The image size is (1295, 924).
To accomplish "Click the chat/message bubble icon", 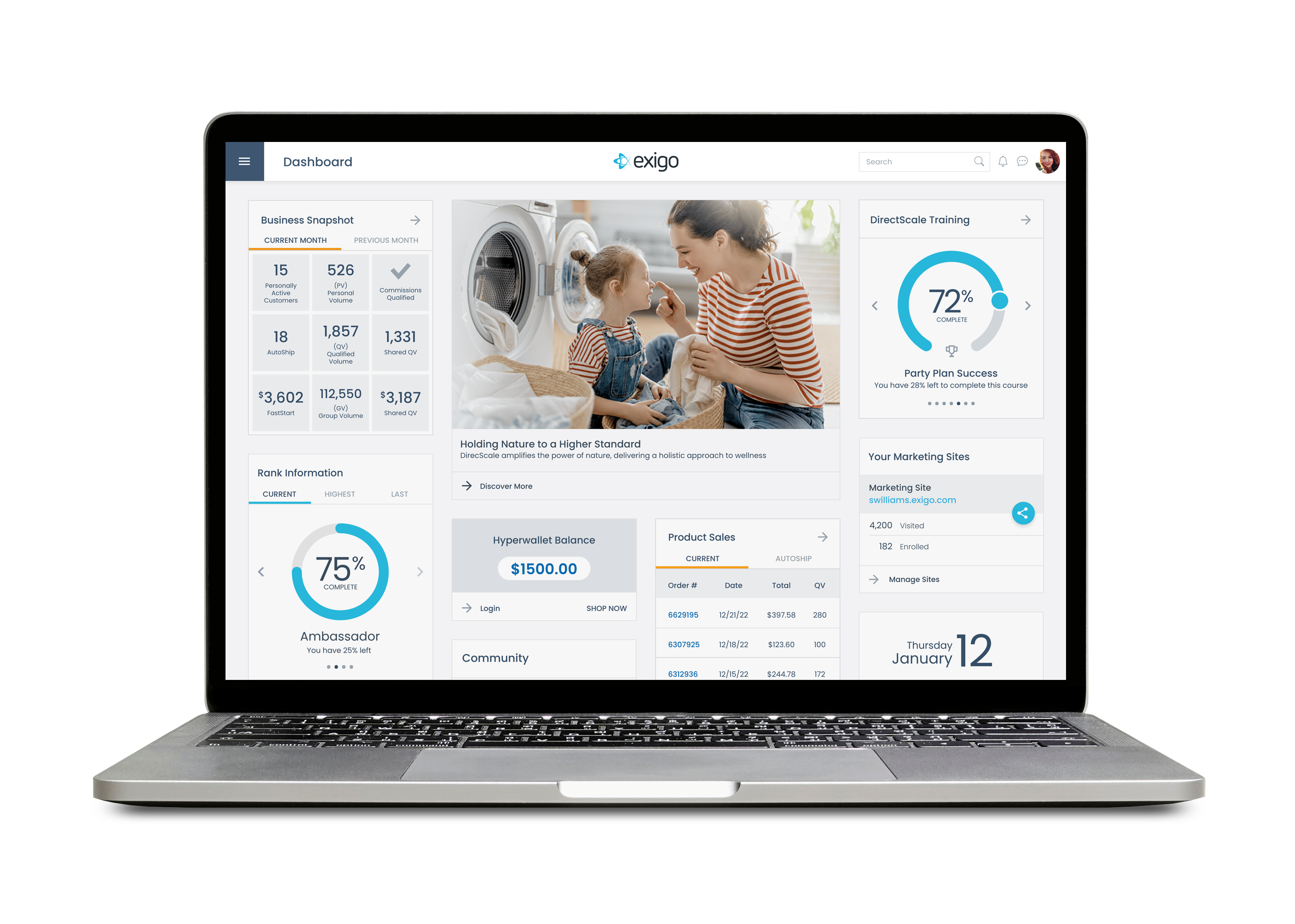I will tap(1020, 162).
